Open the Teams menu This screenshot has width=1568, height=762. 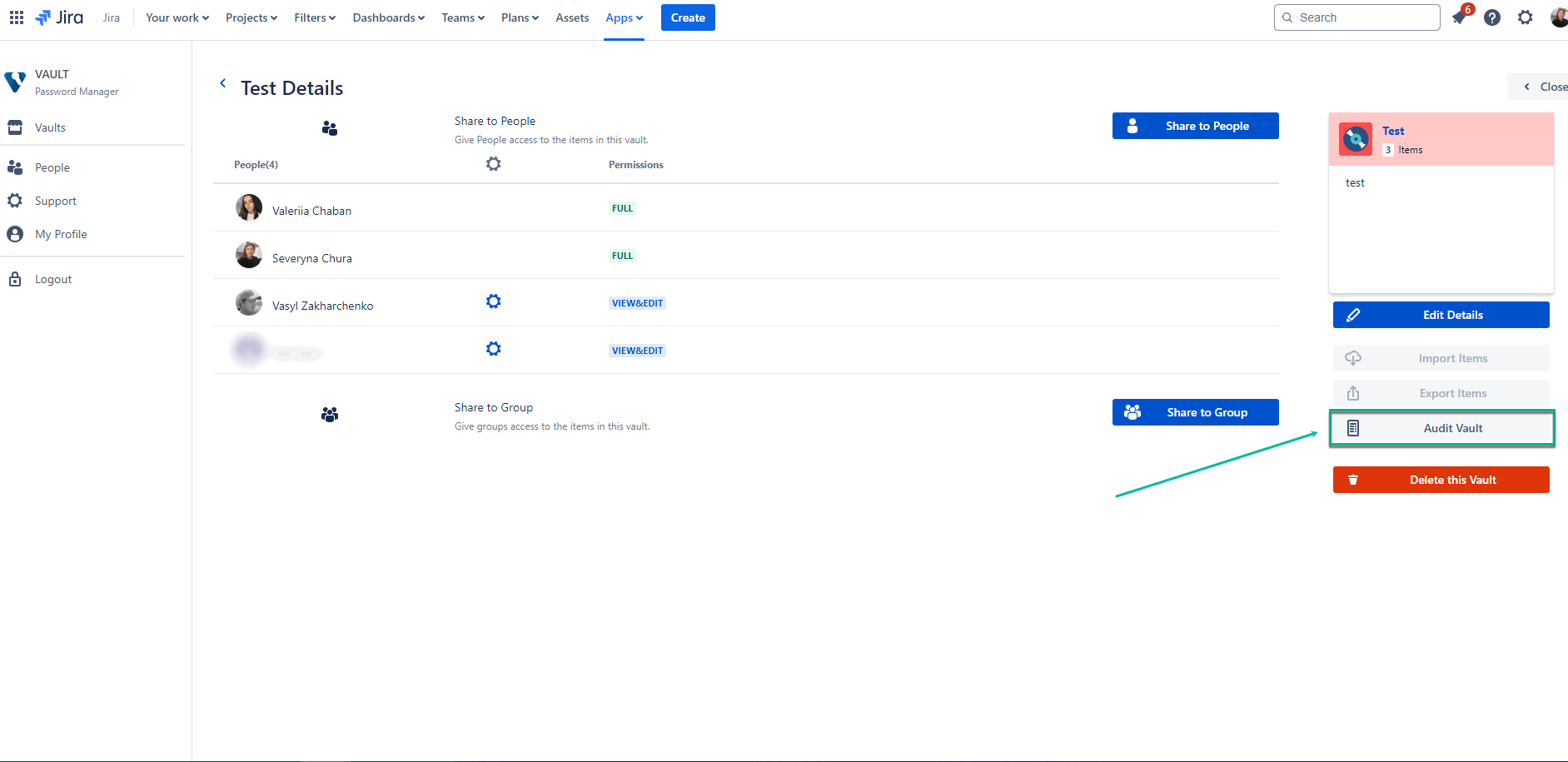click(x=463, y=17)
